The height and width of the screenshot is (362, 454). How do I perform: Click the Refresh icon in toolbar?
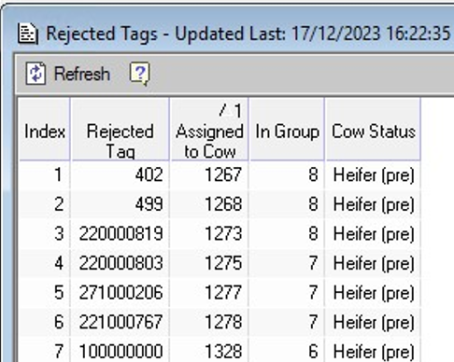click(36, 73)
